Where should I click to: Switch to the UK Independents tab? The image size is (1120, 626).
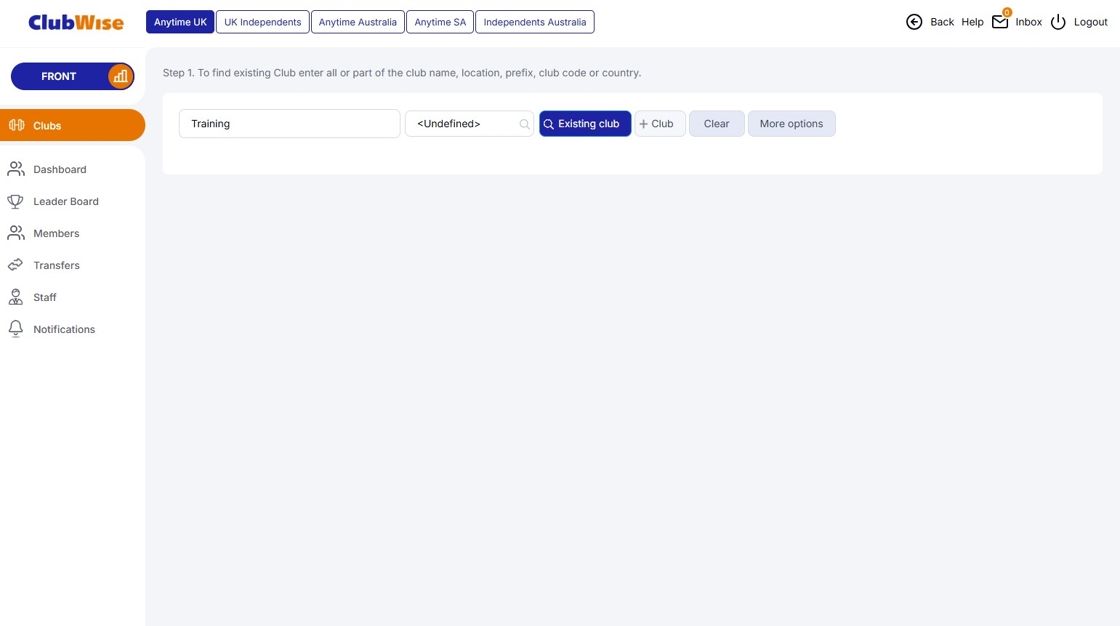(262, 21)
